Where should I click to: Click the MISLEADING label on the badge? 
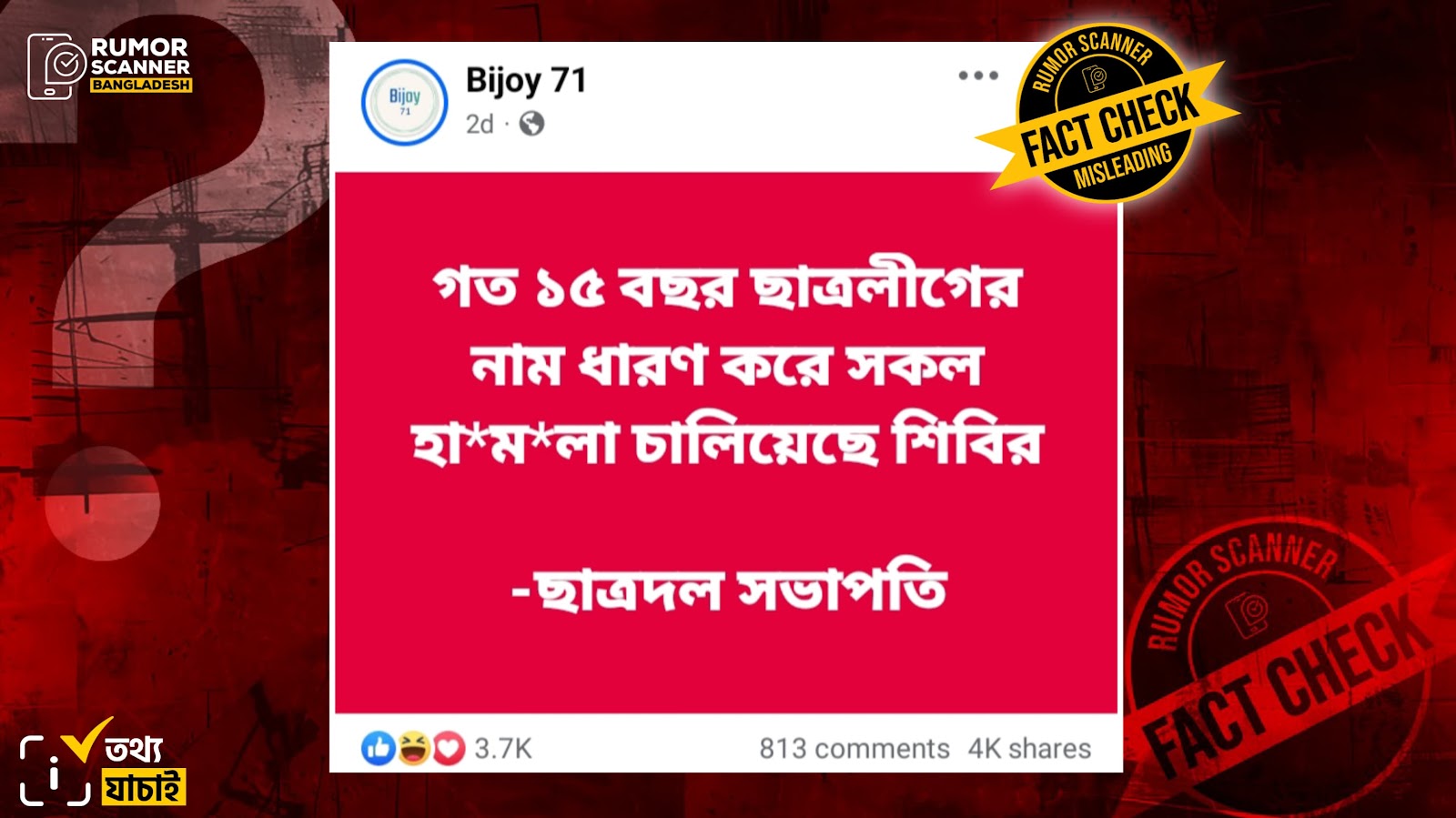click(x=1123, y=167)
